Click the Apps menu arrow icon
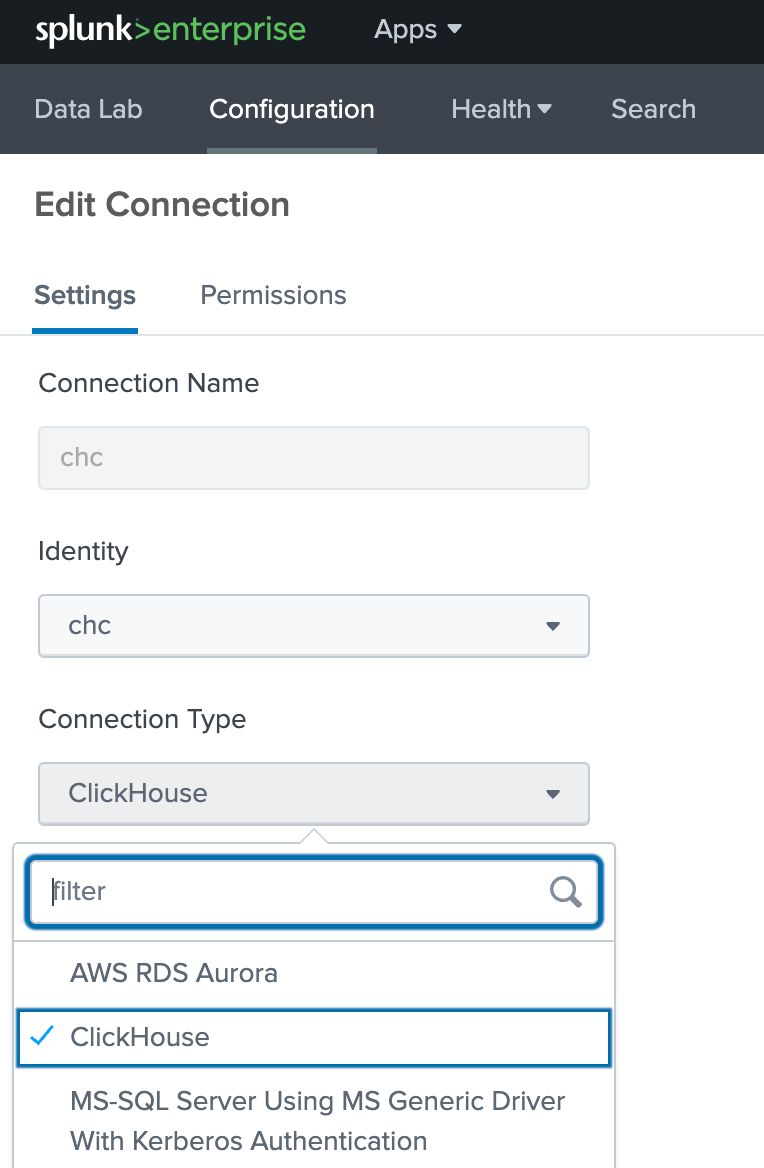 [453, 31]
